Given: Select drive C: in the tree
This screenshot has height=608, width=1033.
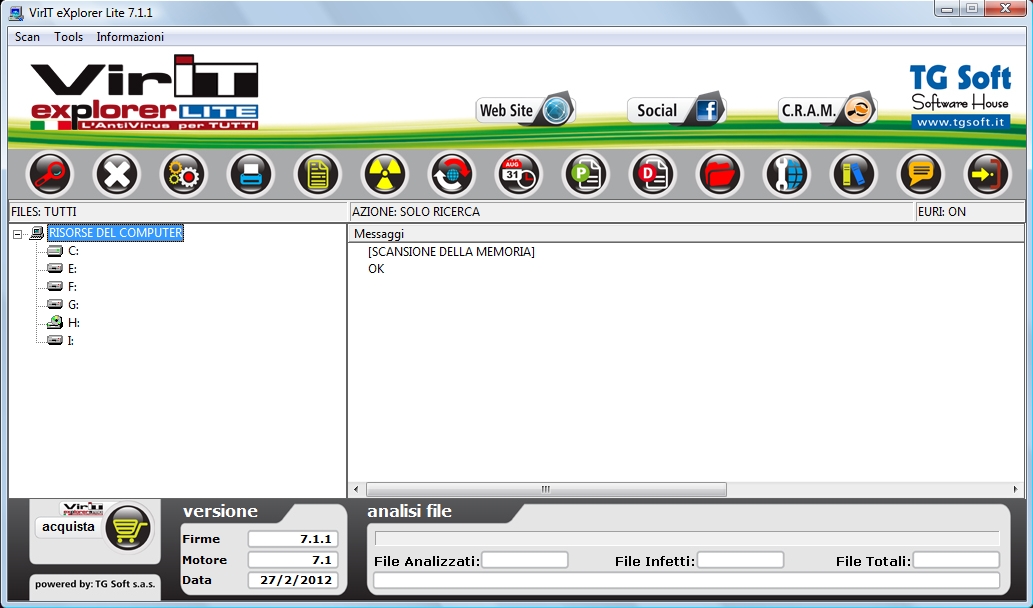Looking at the screenshot, I should pos(73,251).
